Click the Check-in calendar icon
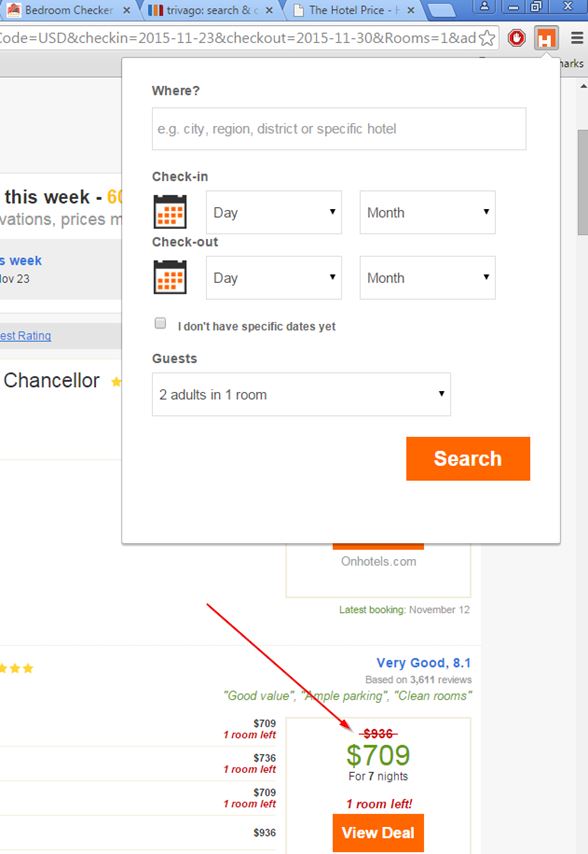Image resolution: width=588 pixels, height=854 pixels. click(170, 212)
